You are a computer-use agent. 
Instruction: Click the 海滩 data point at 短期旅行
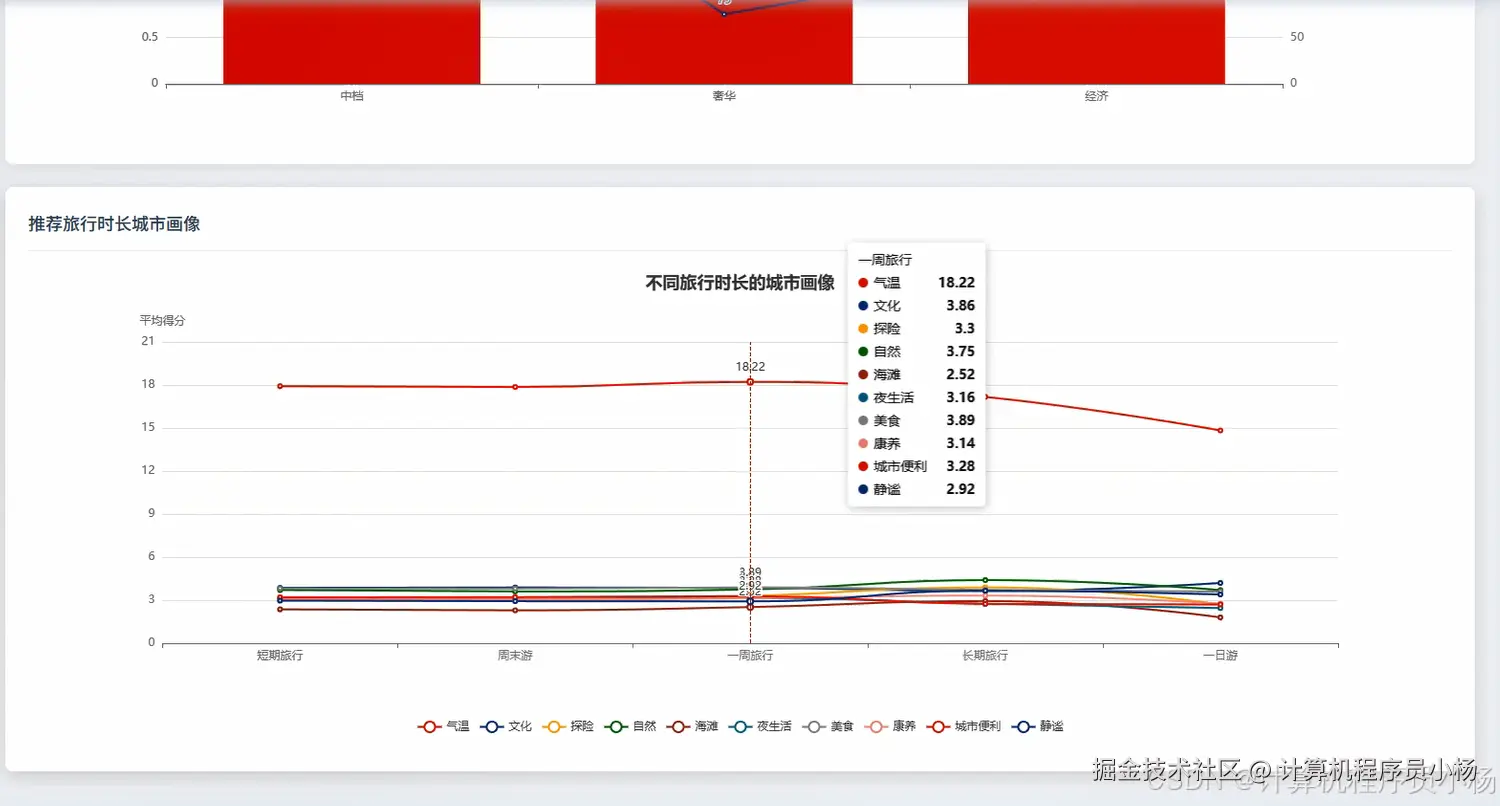pos(280,609)
